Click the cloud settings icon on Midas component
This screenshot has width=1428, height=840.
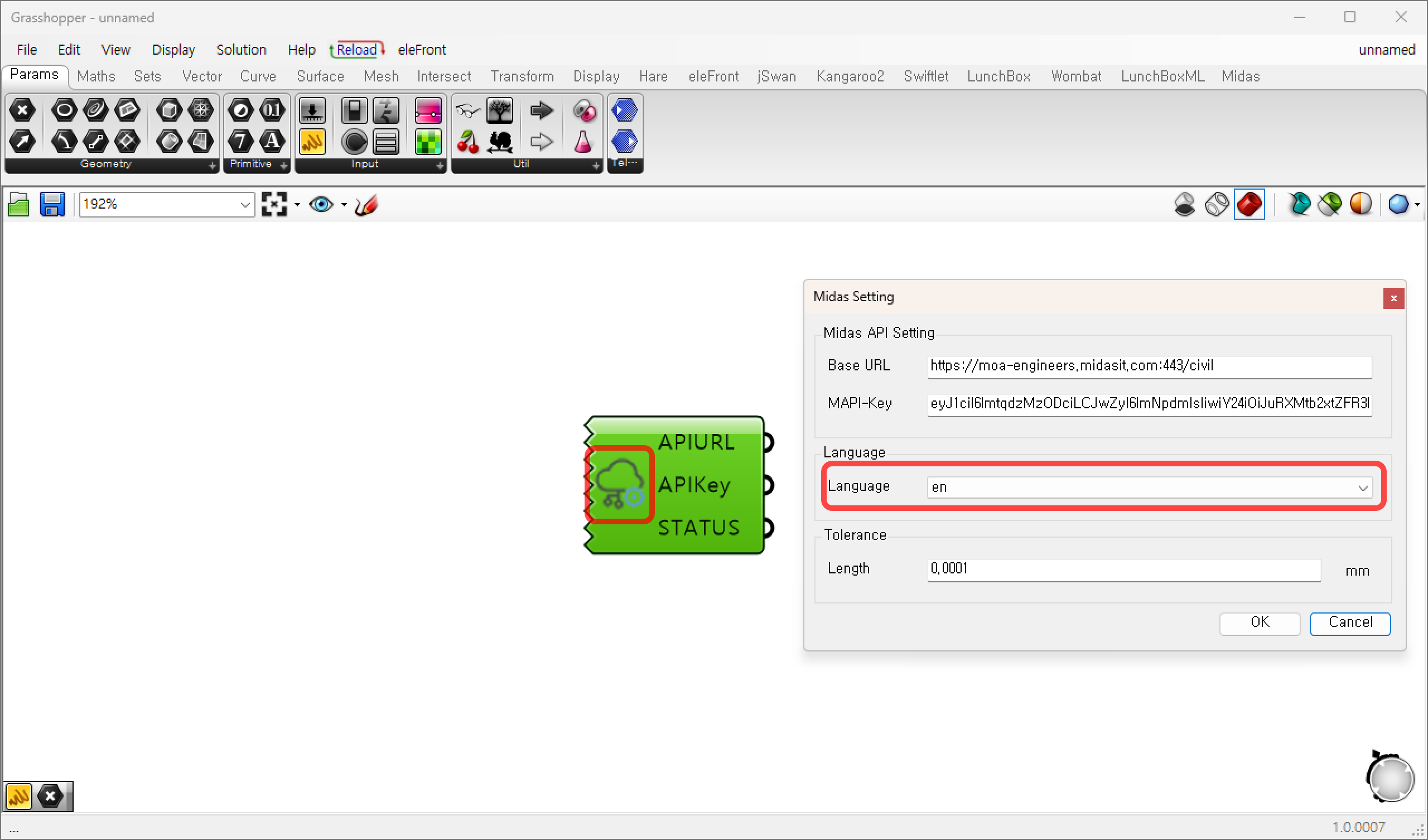pos(619,485)
